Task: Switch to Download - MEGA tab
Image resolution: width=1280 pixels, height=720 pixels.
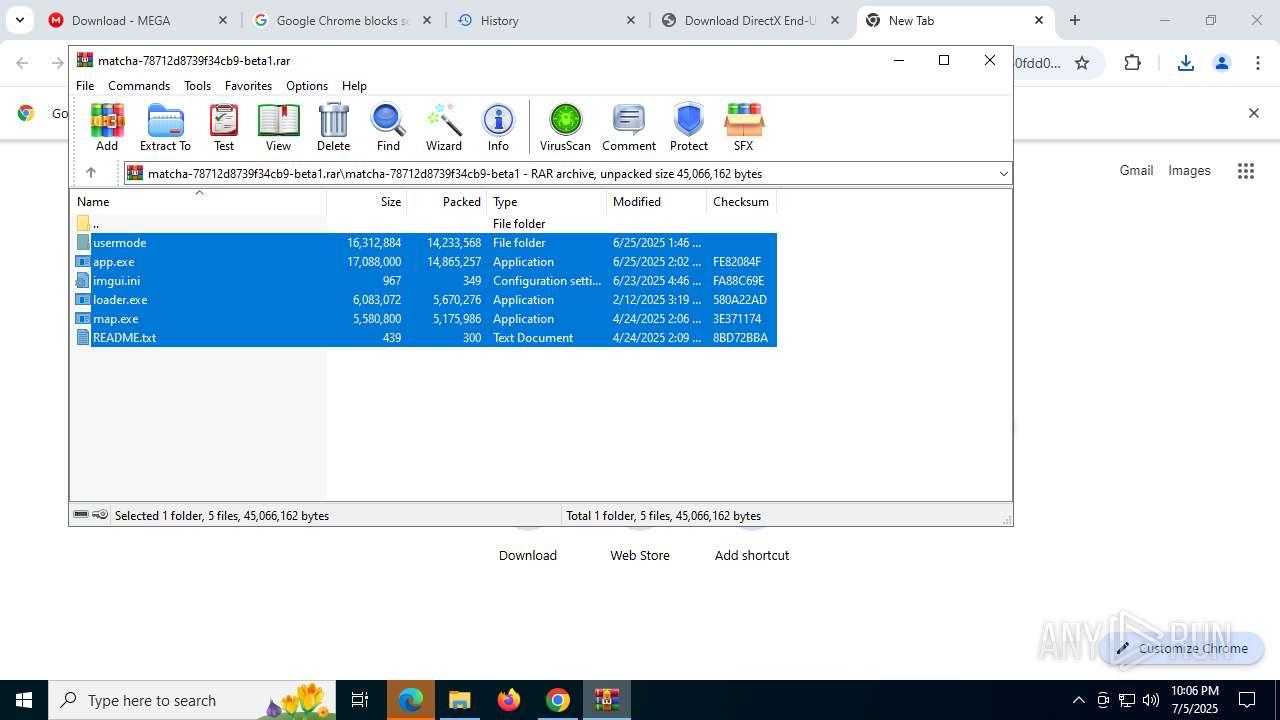Action: click(139, 20)
